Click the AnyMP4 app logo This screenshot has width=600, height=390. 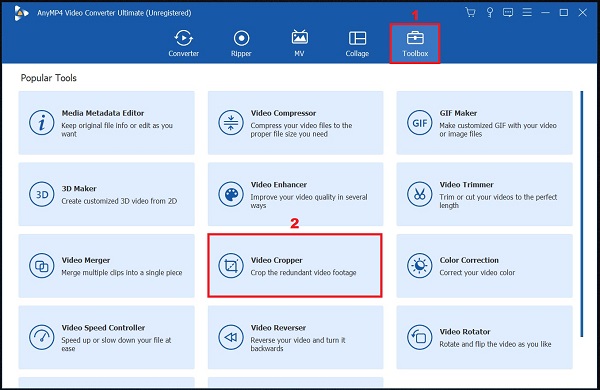(x=21, y=13)
